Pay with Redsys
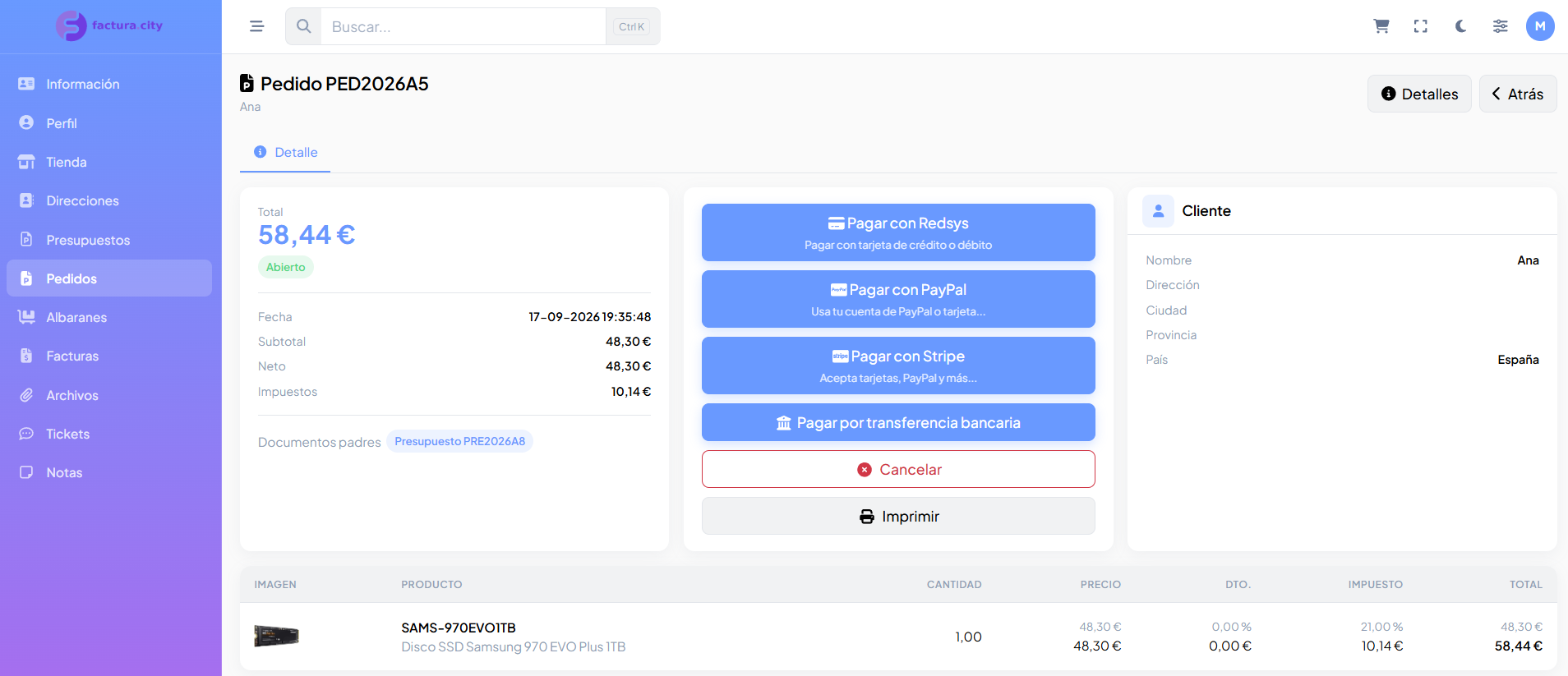Viewport: 1568px width, 676px height. coord(898,232)
